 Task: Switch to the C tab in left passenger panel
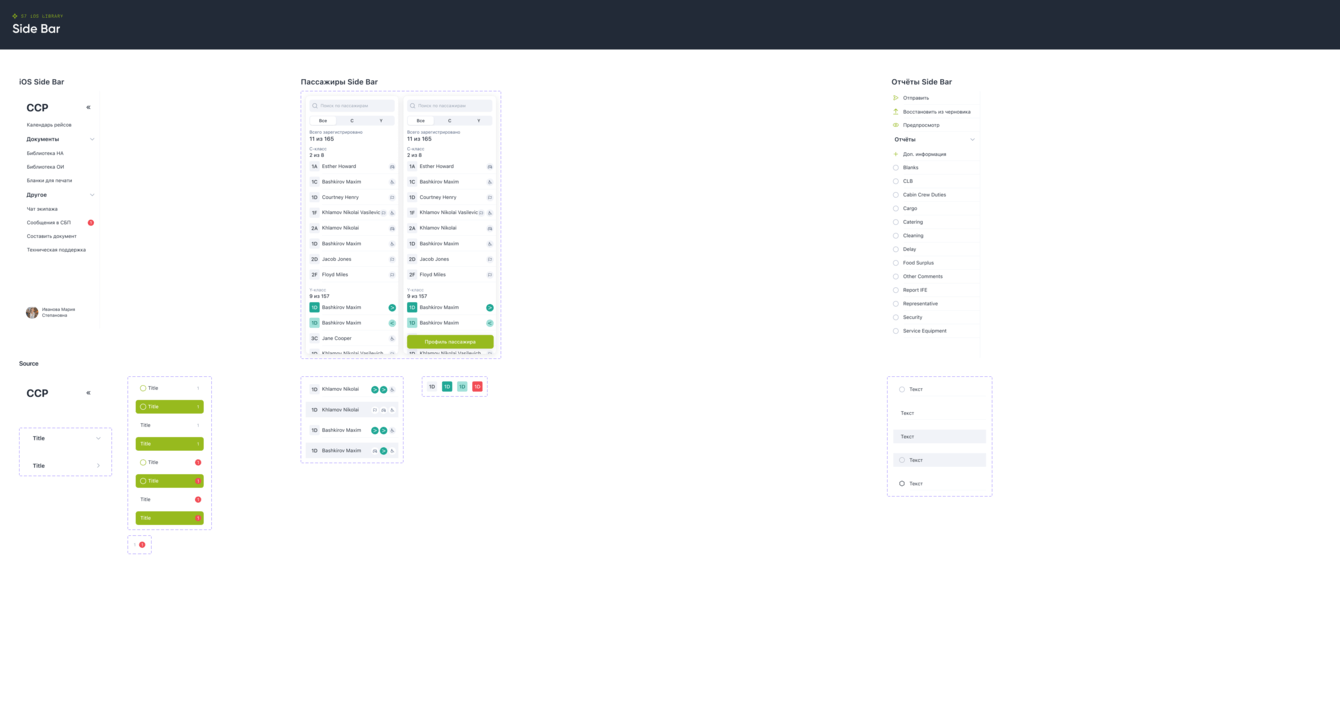pyautogui.click(x=352, y=120)
